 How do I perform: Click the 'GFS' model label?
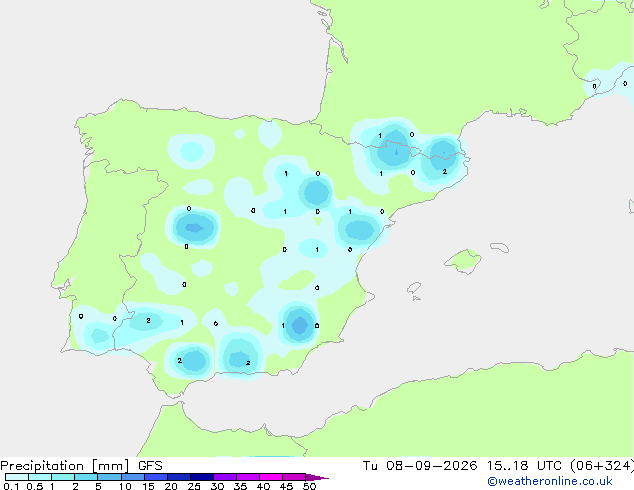point(150,466)
